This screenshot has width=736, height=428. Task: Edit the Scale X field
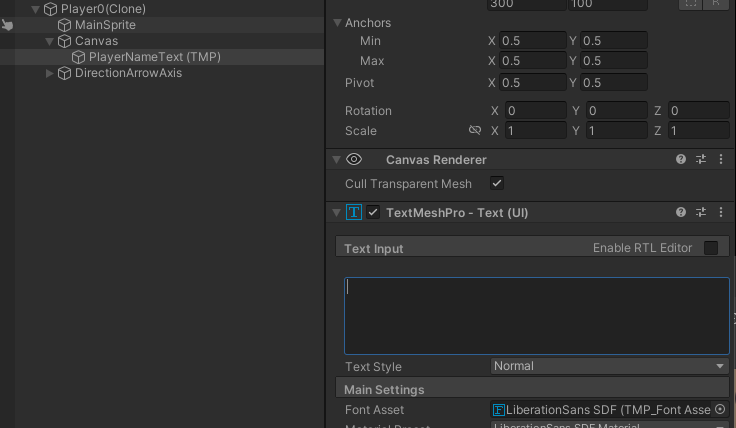pyautogui.click(x=536, y=130)
